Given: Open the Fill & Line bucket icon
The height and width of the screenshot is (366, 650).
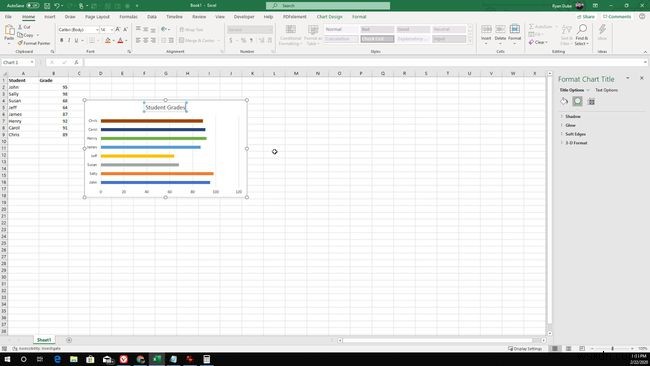Looking at the screenshot, I should 564,101.
